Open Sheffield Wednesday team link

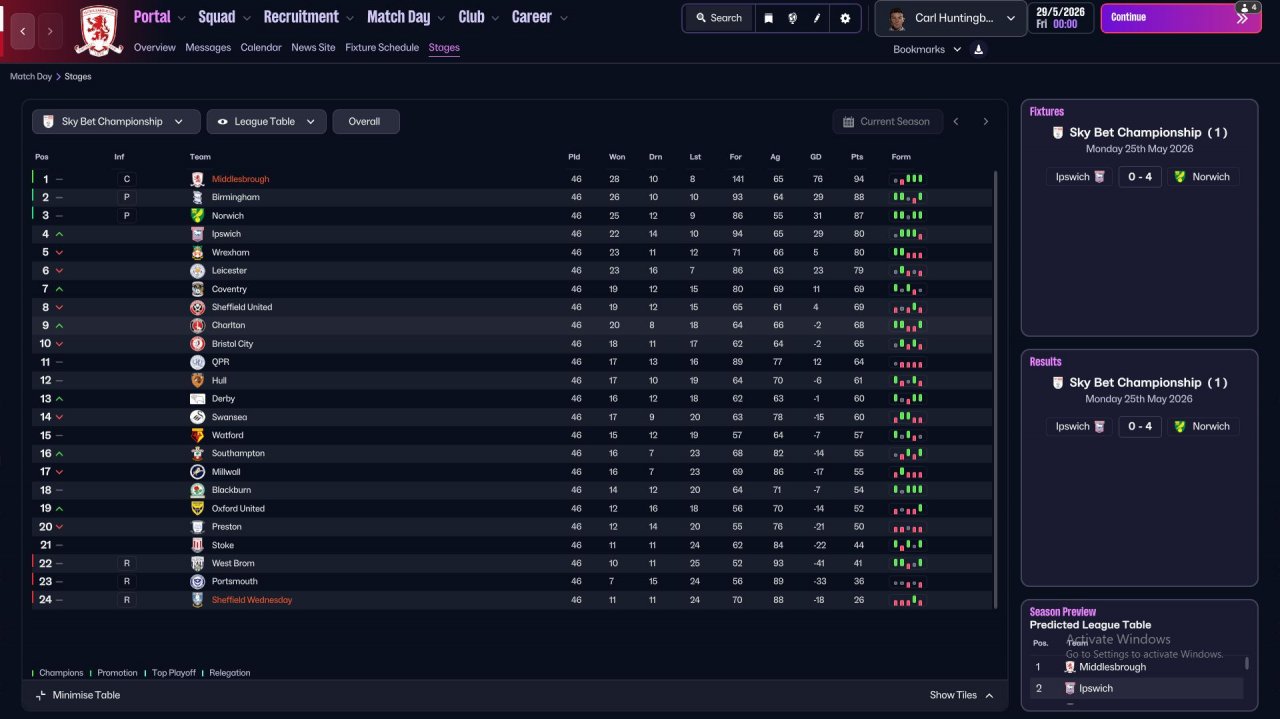(252, 600)
